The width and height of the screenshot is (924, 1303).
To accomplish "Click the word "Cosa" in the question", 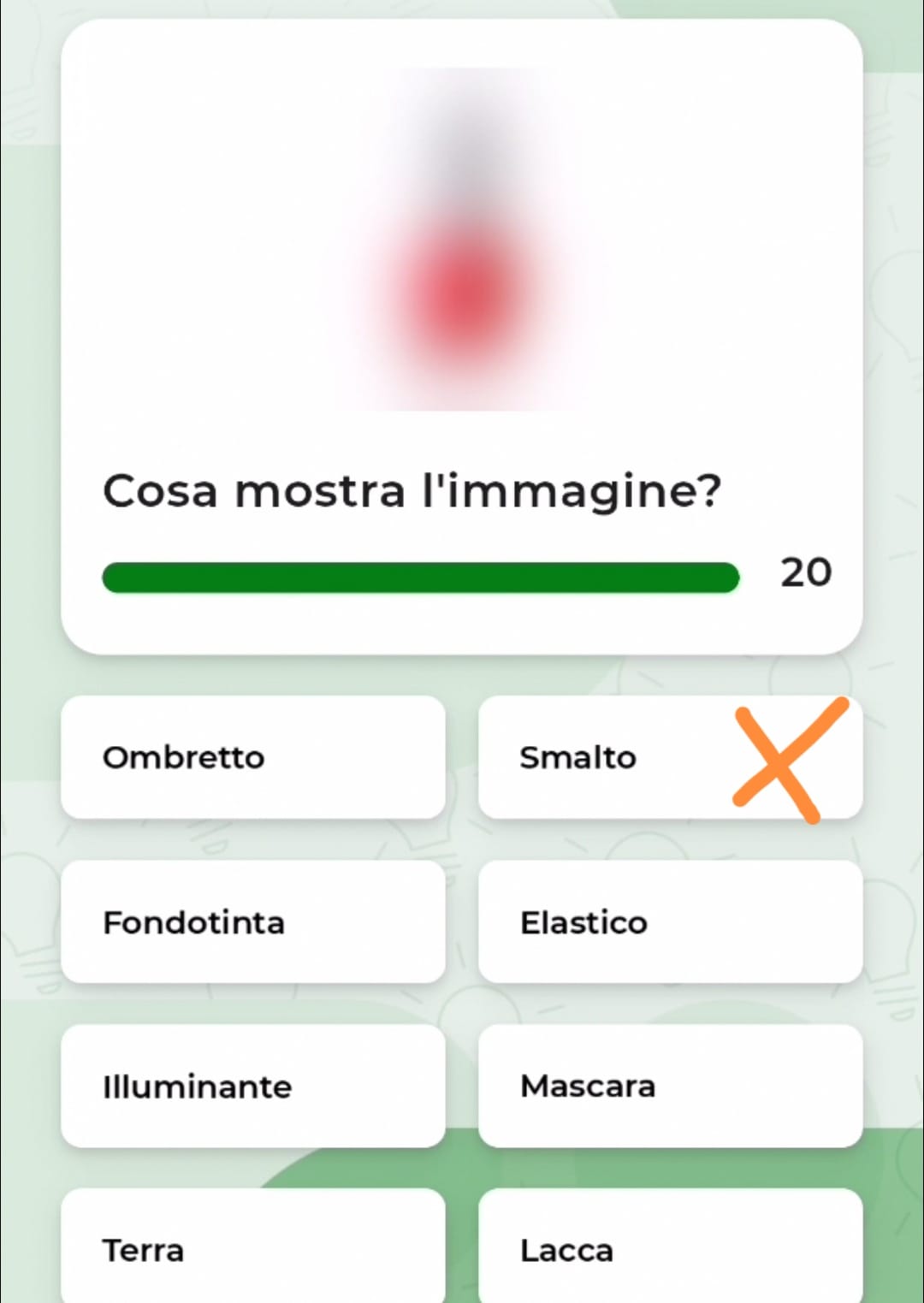I will pyautogui.click(x=159, y=492).
